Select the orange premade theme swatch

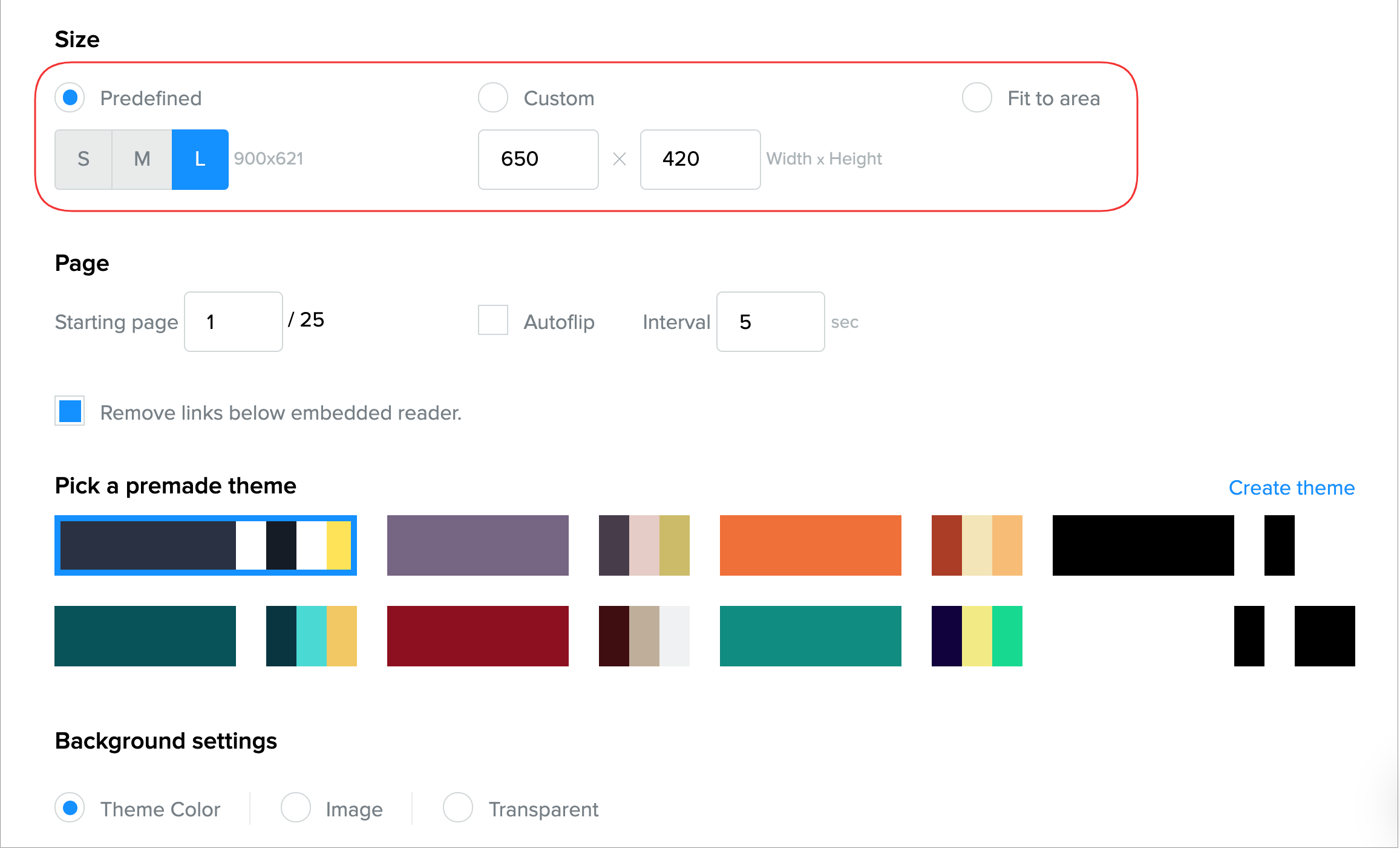[810, 545]
